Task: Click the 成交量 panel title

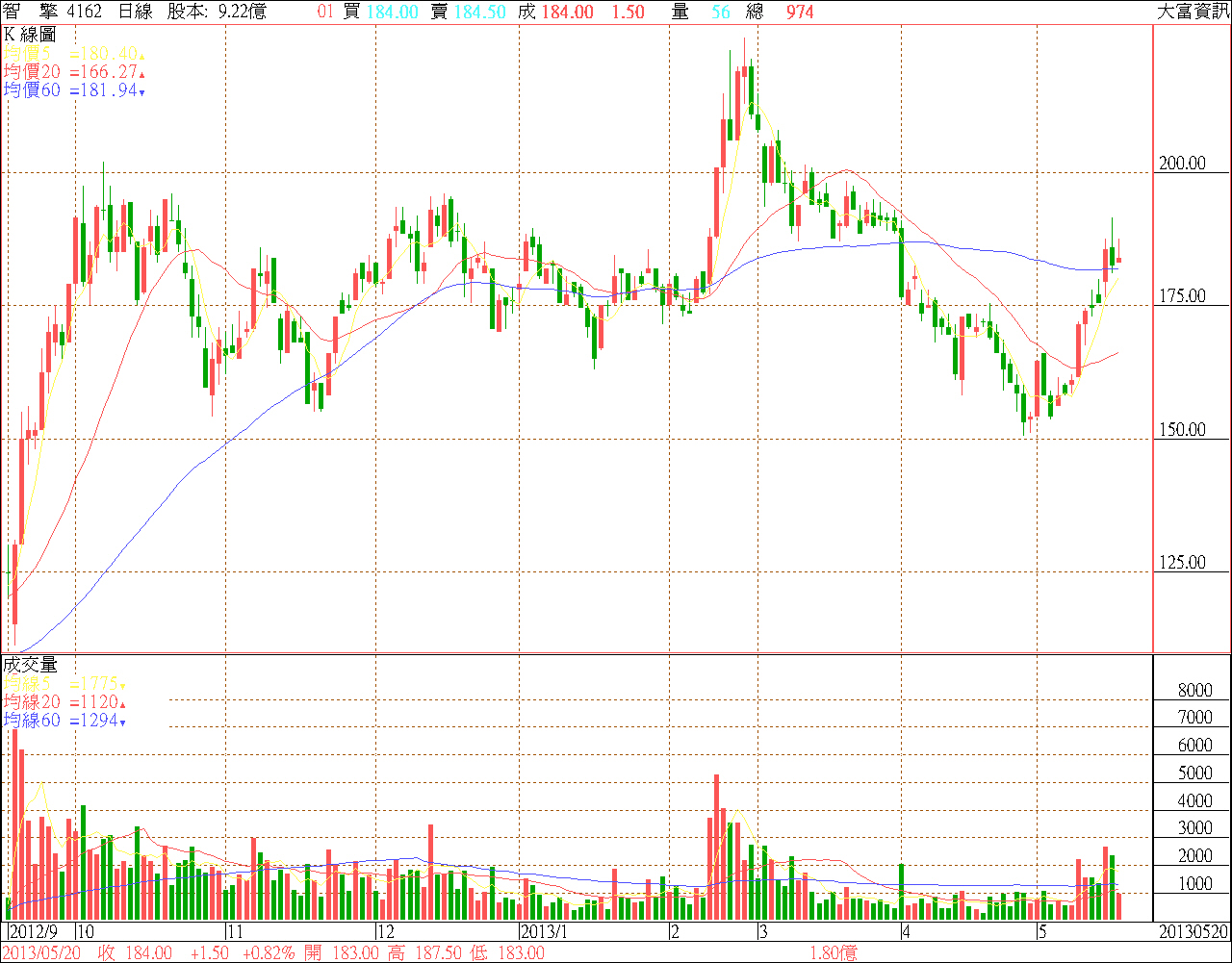Action: tap(30, 665)
